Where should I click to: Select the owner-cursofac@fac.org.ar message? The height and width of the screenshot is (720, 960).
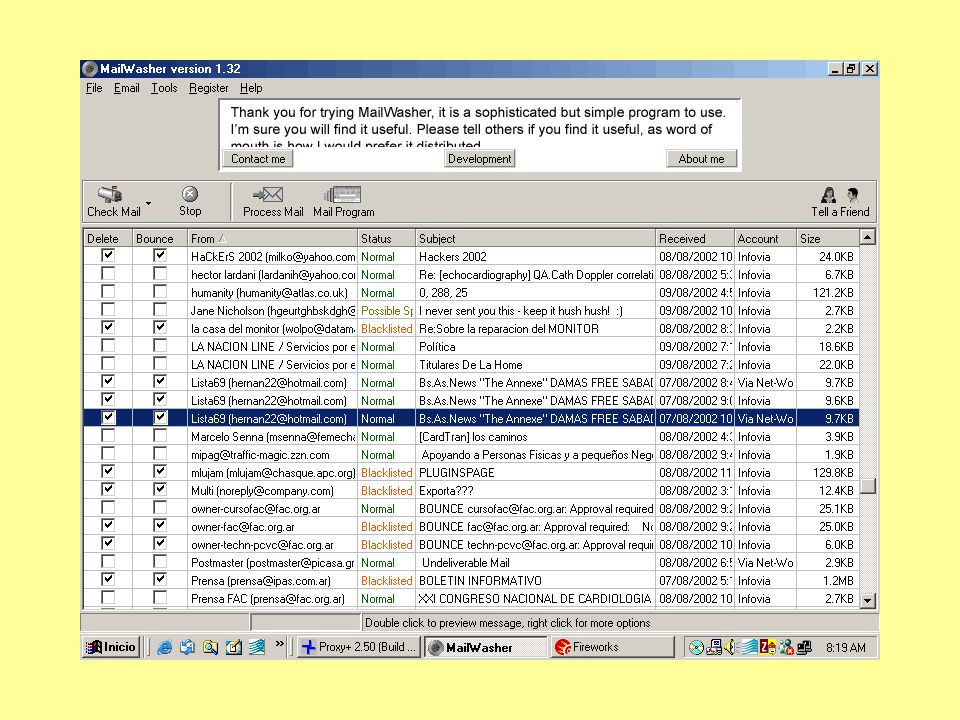(471, 508)
